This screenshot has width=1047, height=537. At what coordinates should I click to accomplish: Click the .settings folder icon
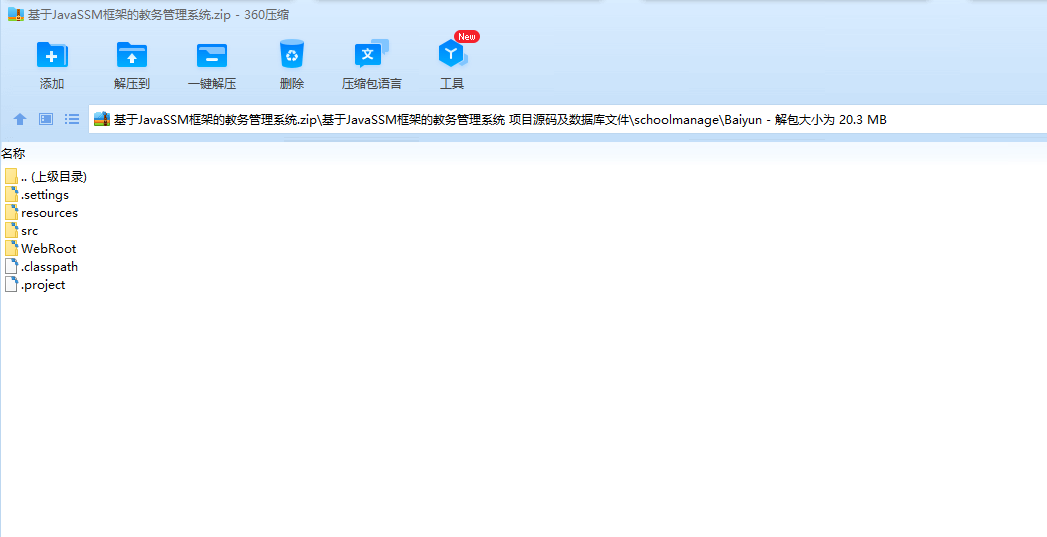coord(11,195)
